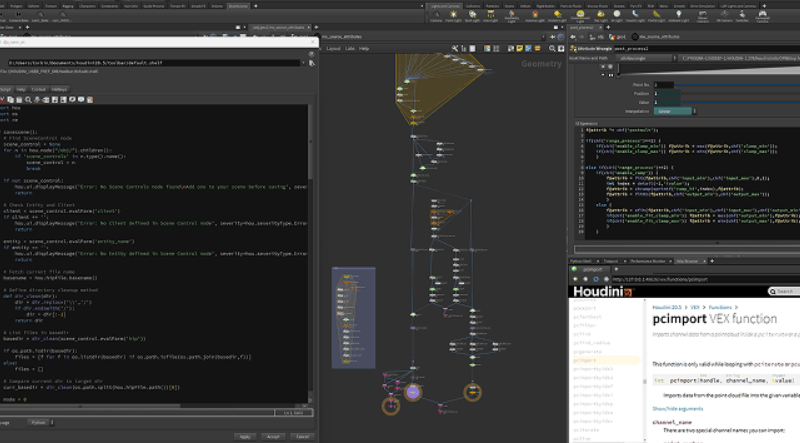
Task: Open VEX breadcrumb link in help
Action: 694,307
